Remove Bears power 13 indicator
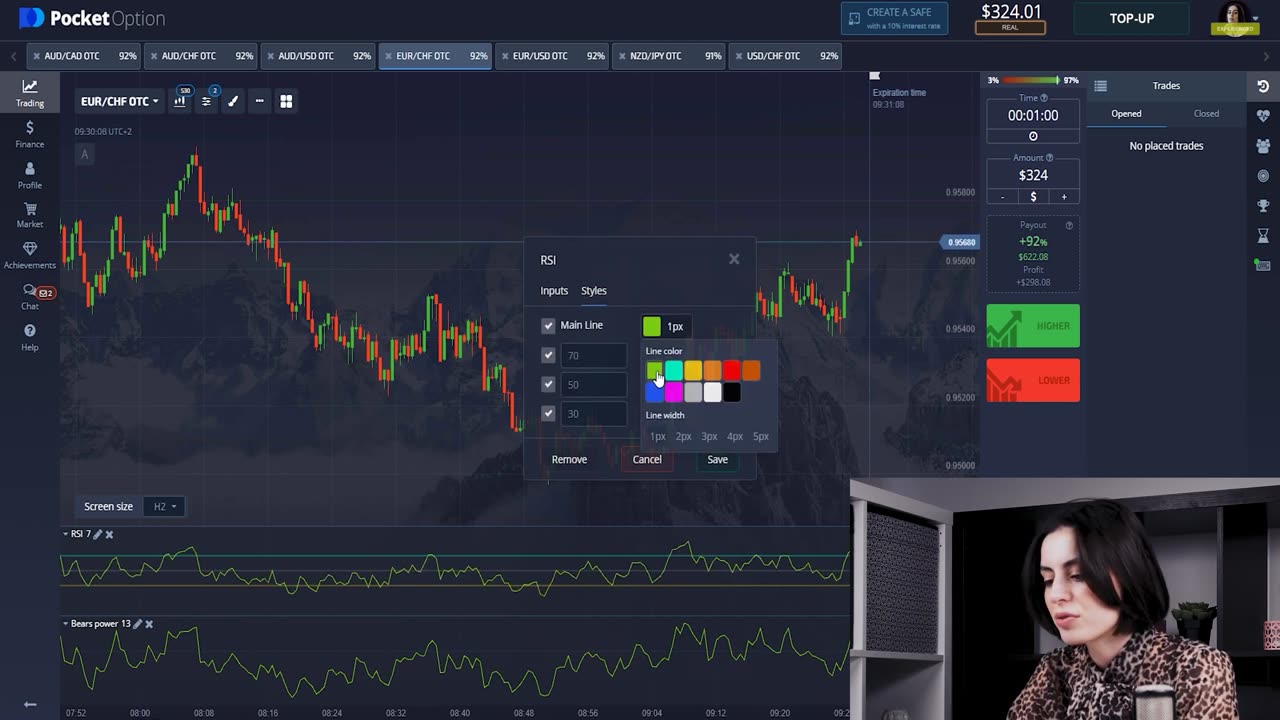Screen dimensions: 1280x720 (149, 624)
